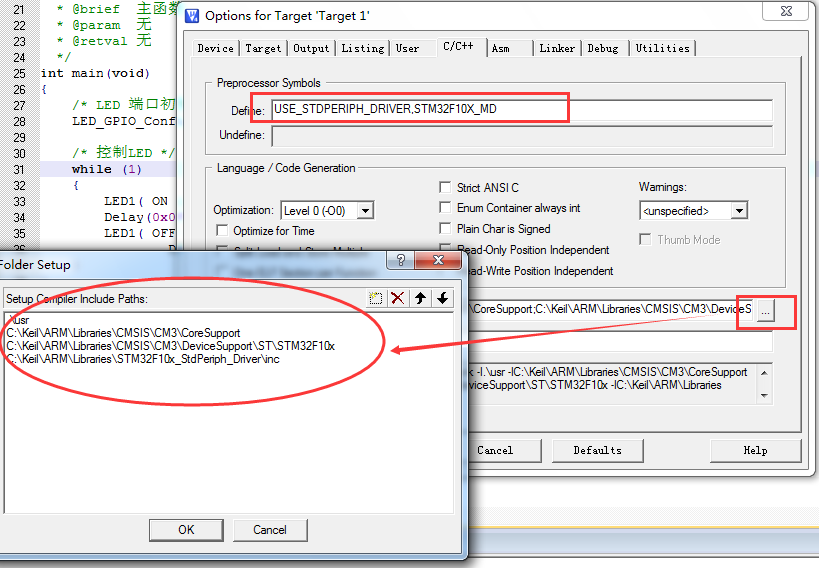Open the Listing tab

pyautogui.click(x=362, y=48)
